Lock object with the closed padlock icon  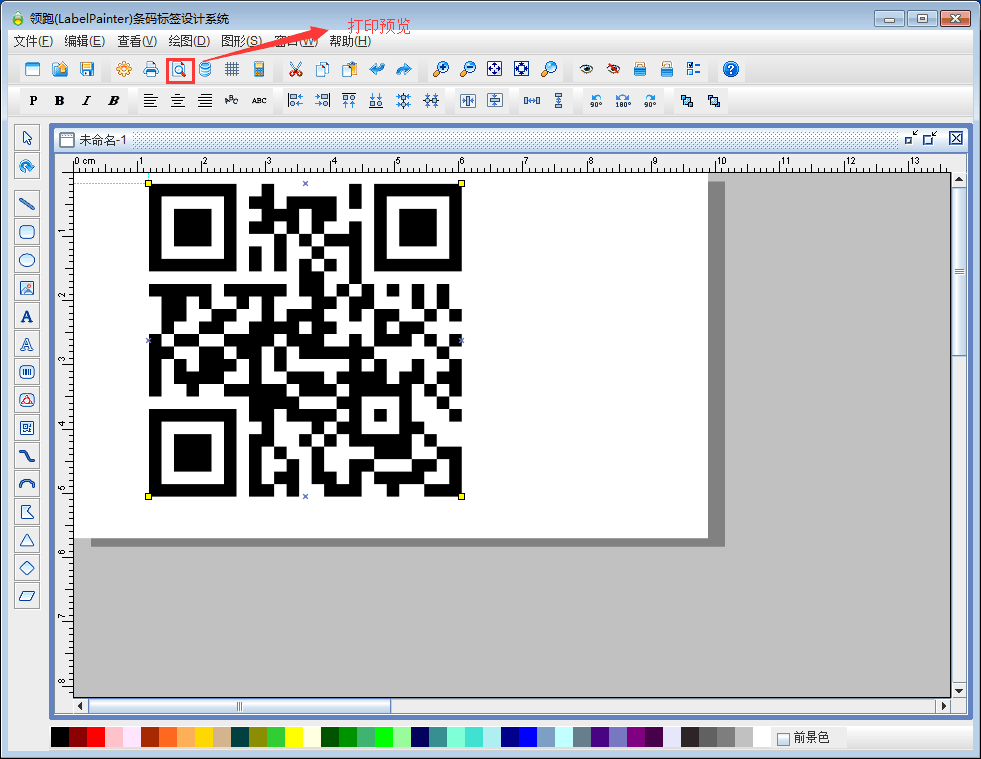[x=640, y=69]
